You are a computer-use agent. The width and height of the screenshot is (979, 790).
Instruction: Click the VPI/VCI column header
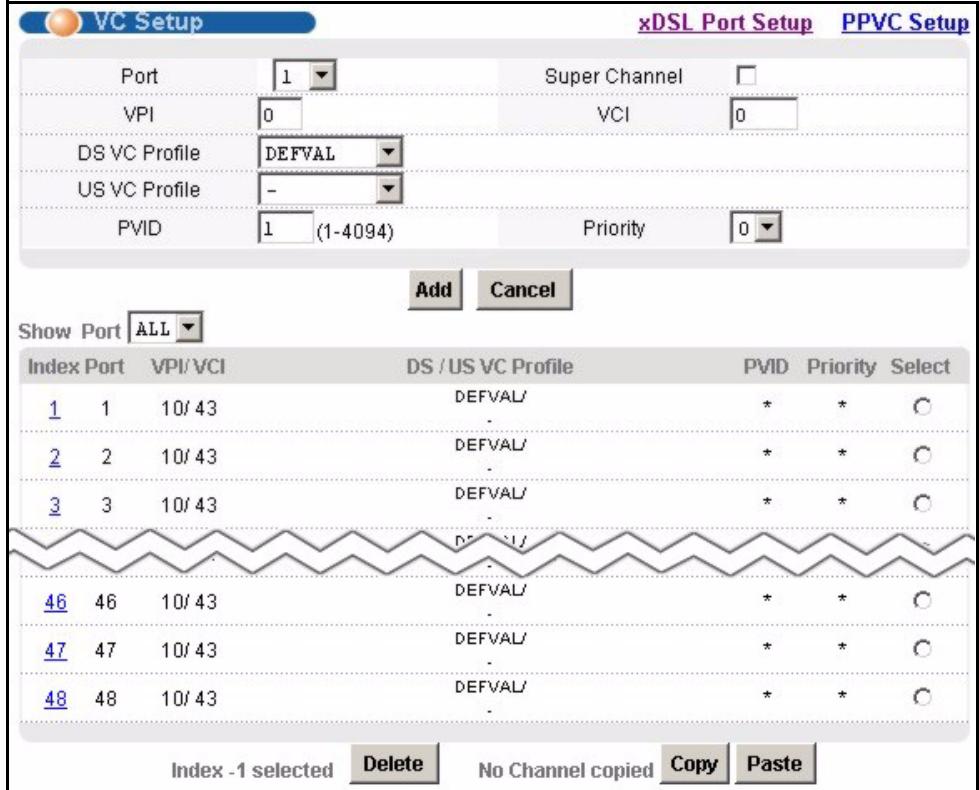coord(188,367)
